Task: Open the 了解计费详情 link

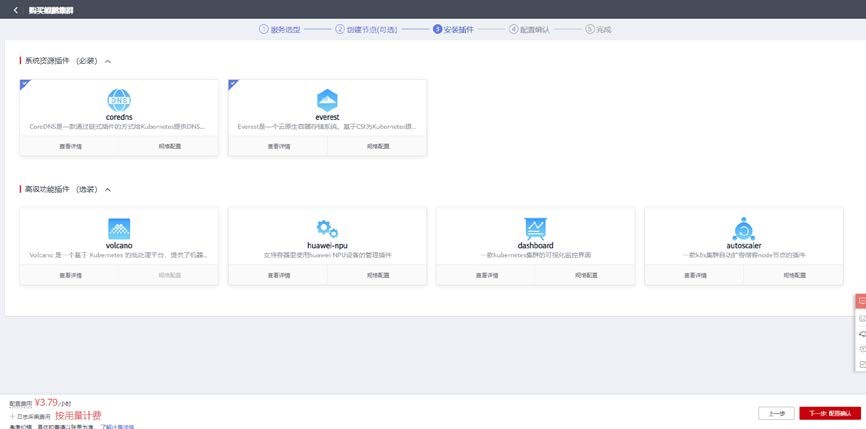Action: click(x=117, y=426)
